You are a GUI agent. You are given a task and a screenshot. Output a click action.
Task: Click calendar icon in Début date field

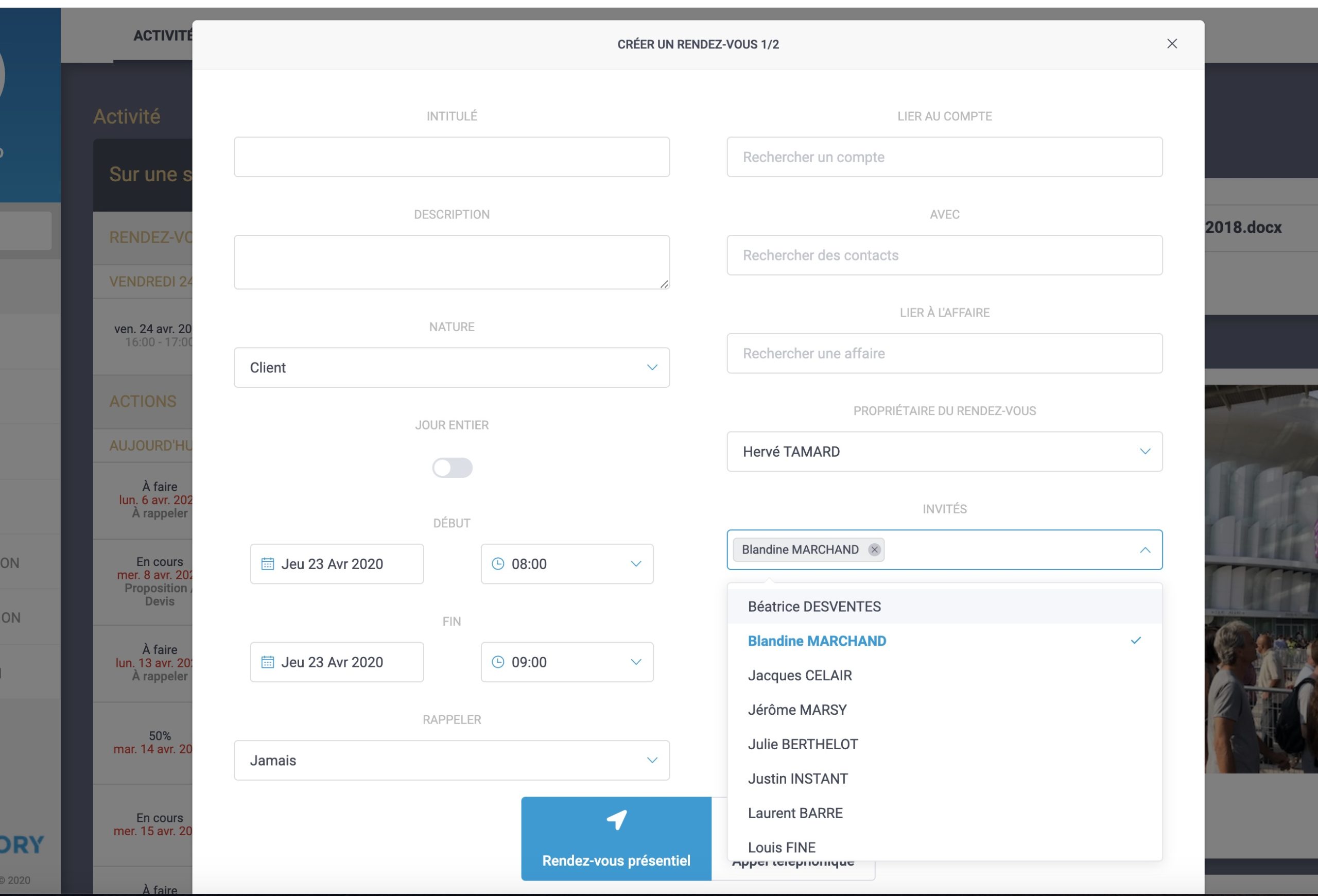267,564
